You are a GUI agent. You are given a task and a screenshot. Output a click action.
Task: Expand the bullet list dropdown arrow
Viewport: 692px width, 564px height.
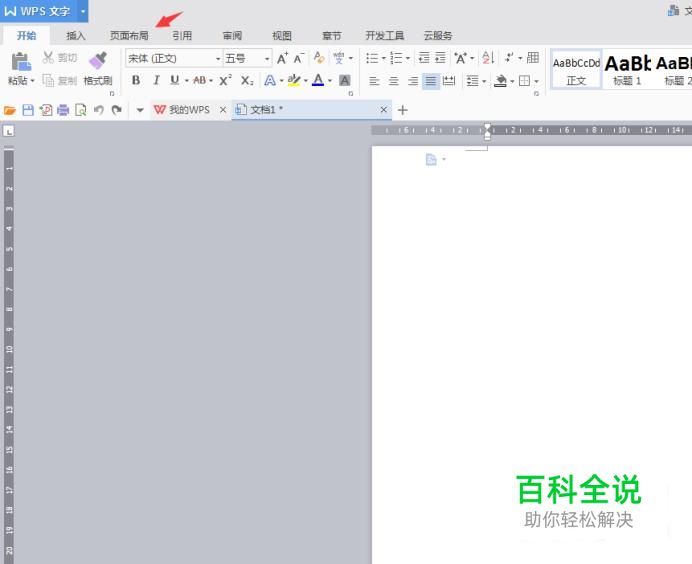pos(384,58)
